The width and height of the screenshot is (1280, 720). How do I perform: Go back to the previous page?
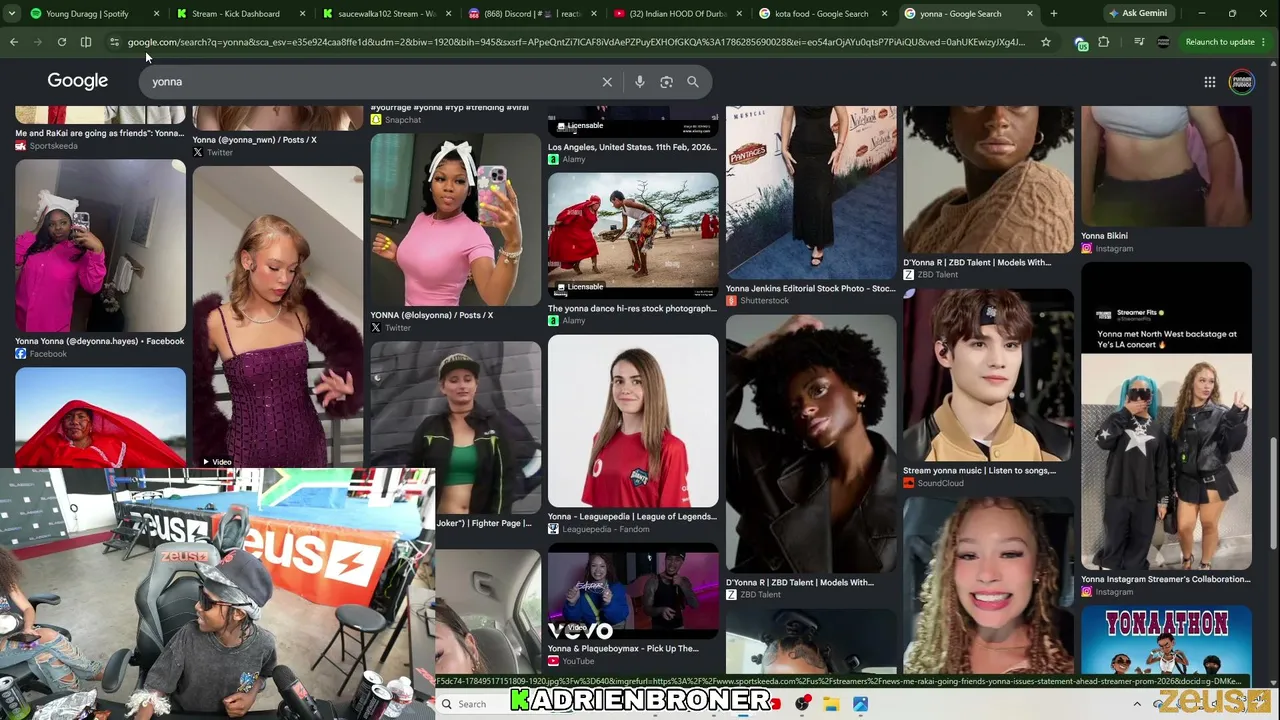click(14, 42)
